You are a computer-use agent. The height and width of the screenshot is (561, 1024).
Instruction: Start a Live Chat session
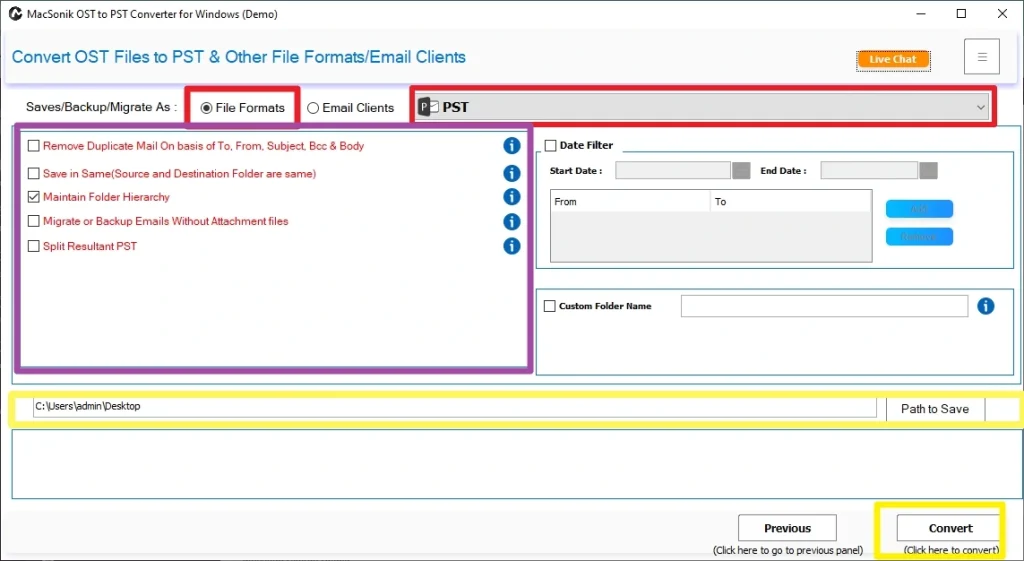[x=892, y=59]
